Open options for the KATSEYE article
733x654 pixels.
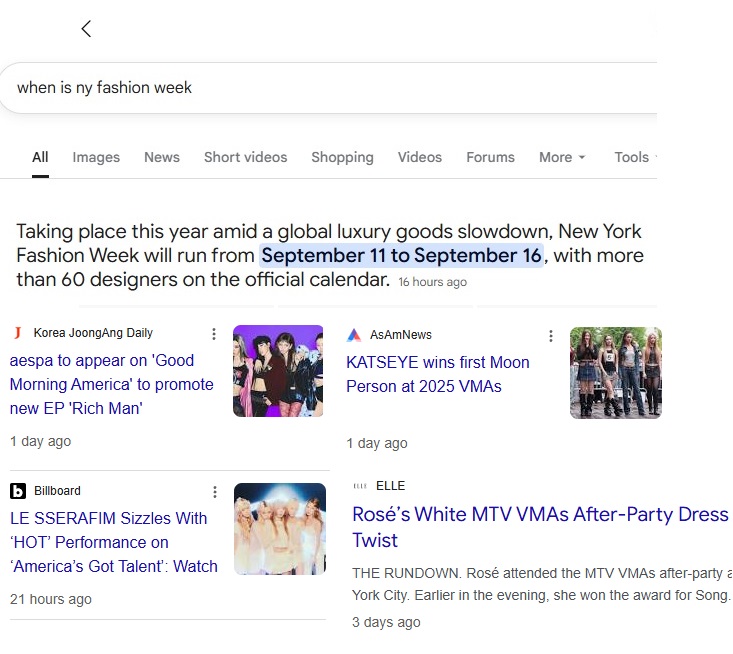[551, 336]
